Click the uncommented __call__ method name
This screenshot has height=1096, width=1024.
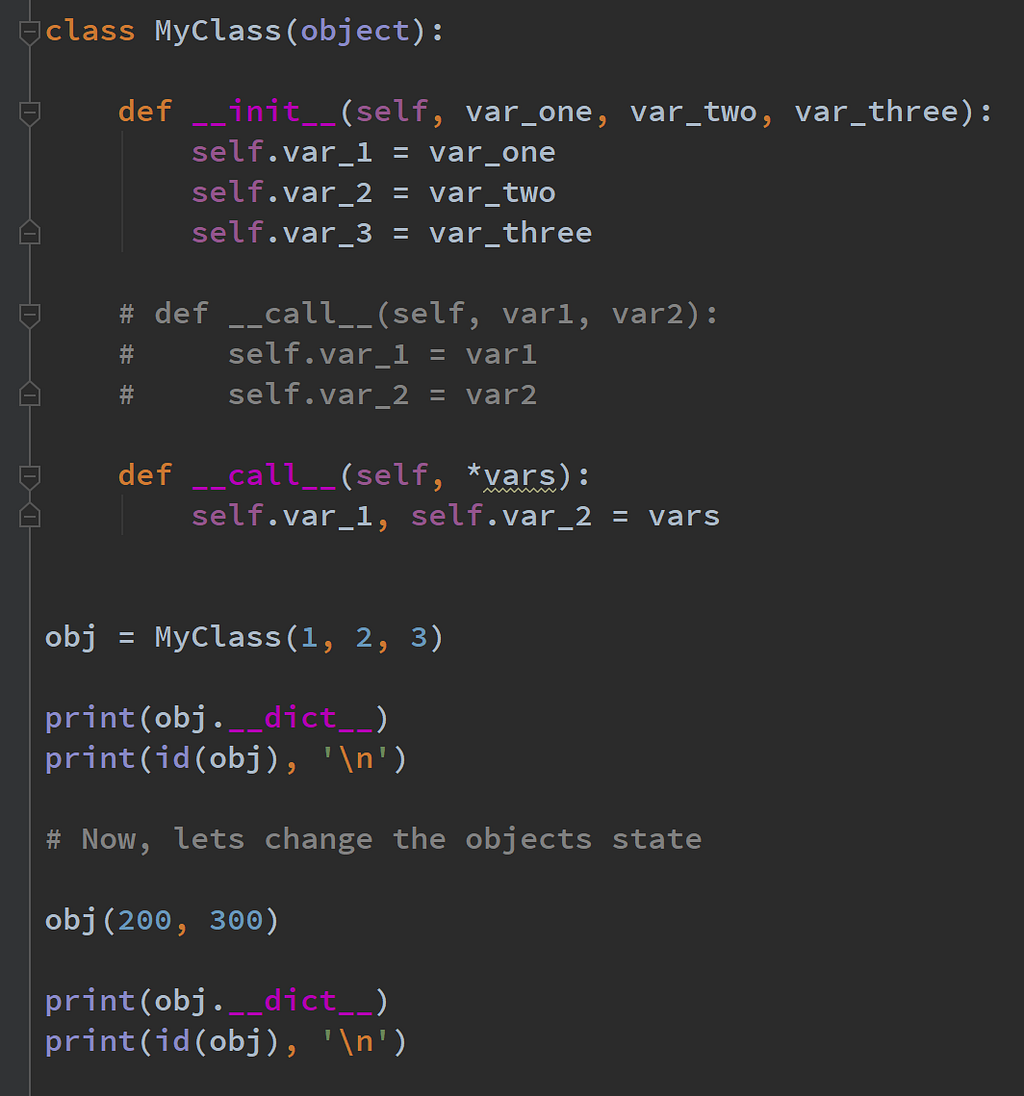coord(265,476)
